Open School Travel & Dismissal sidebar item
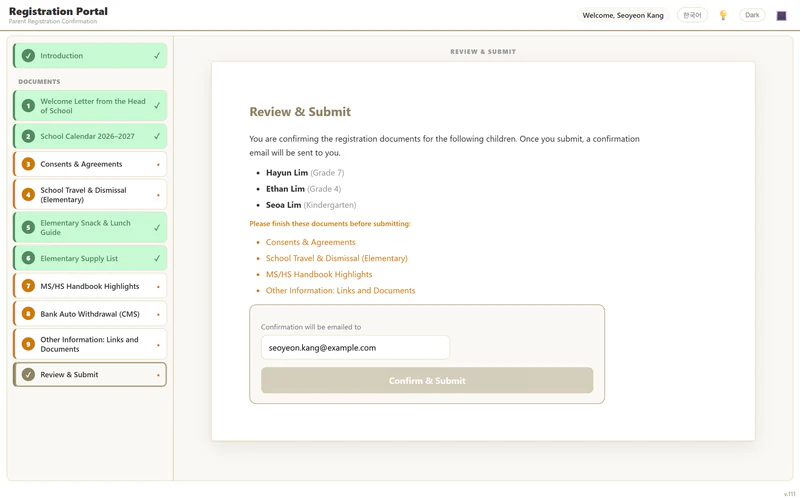Screen dimensions: 800x500 (90, 194)
